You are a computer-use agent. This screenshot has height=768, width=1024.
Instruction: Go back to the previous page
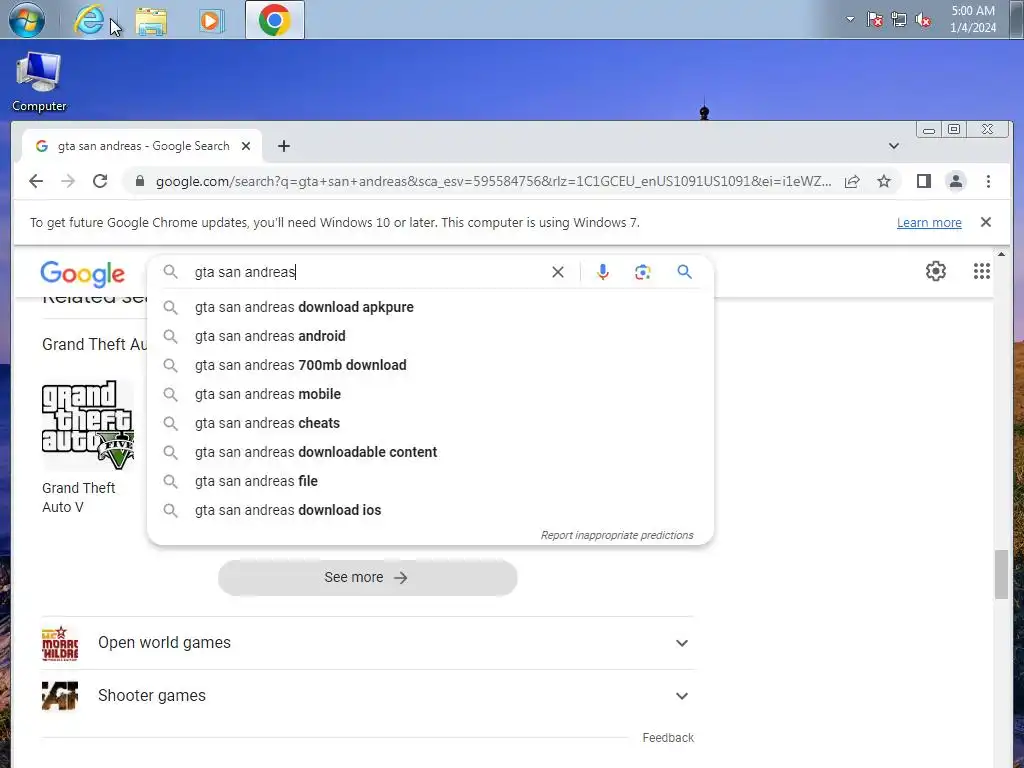(x=36, y=182)
